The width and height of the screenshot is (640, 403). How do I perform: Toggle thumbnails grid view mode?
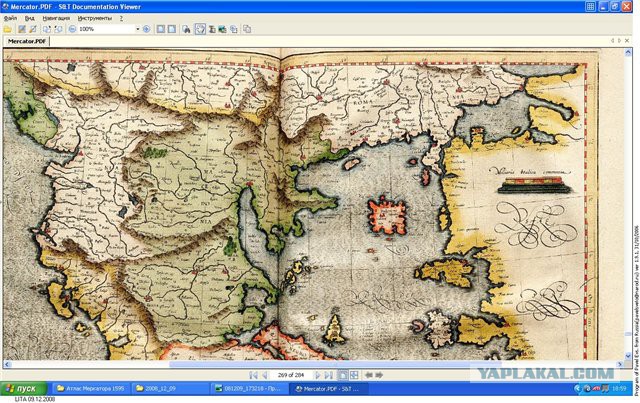(x=354, y=375)
